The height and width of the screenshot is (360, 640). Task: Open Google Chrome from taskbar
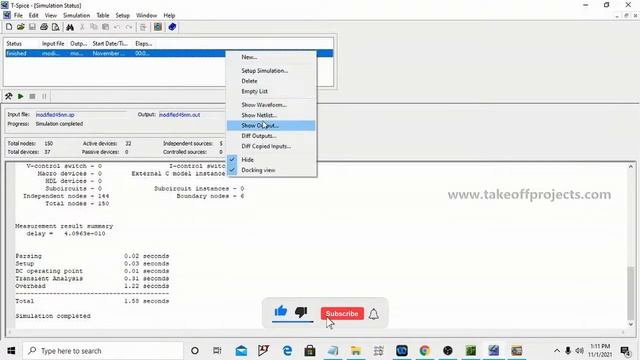(x=424, y=351)
